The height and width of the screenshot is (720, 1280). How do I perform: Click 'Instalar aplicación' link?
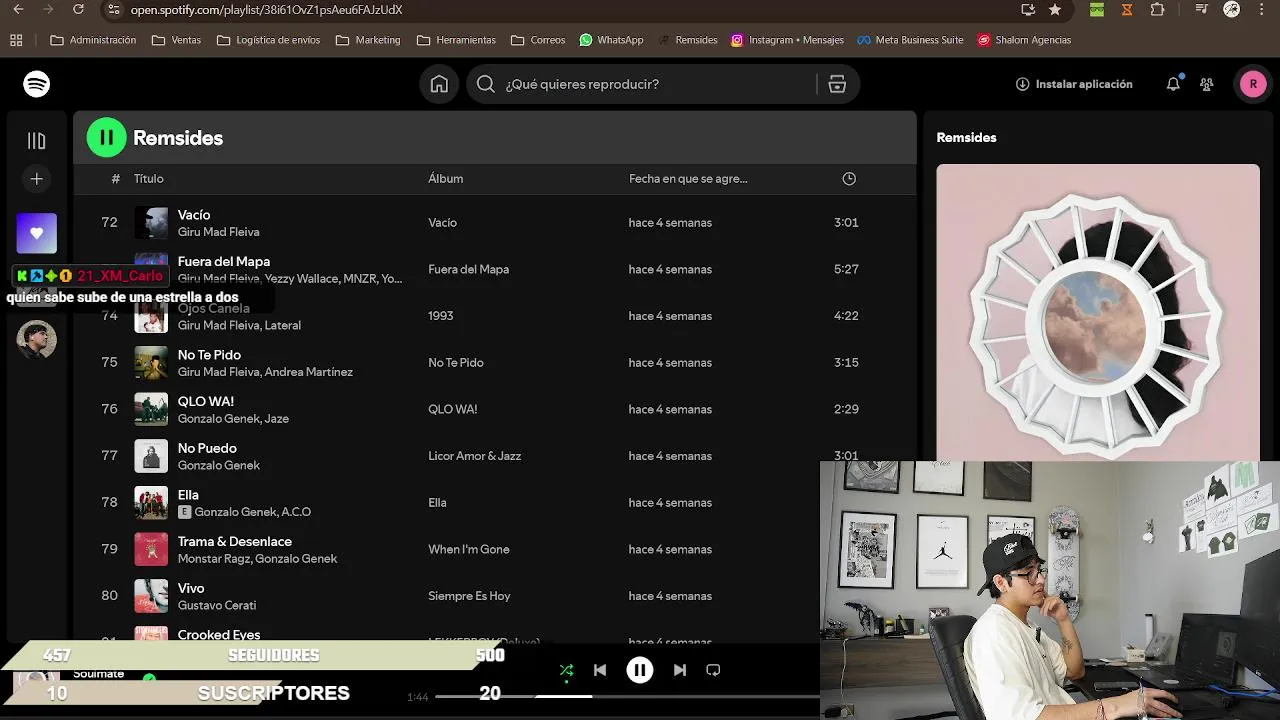1074,84
